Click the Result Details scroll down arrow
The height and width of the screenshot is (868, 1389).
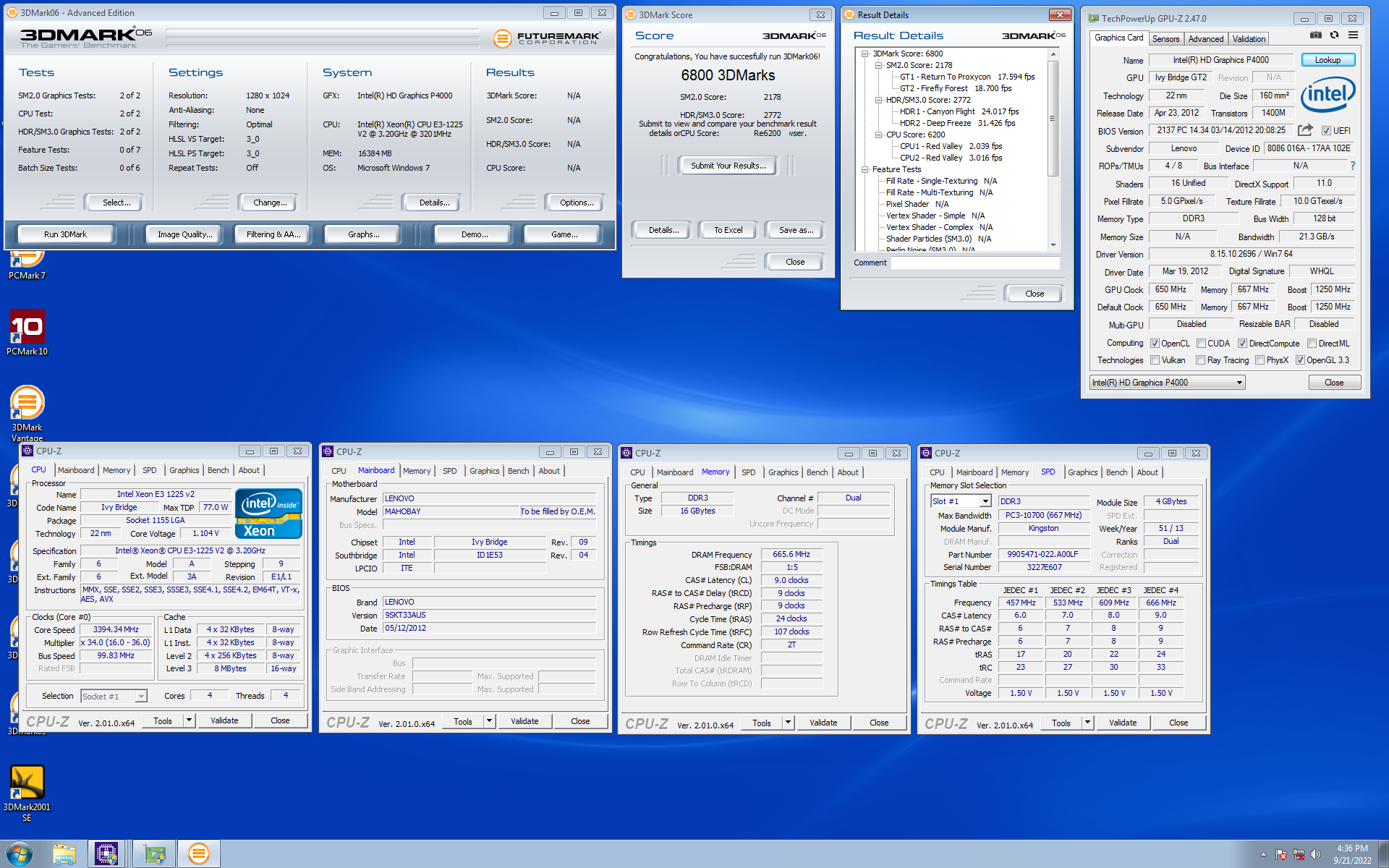pyautogui.click(x=1053, y=245)
